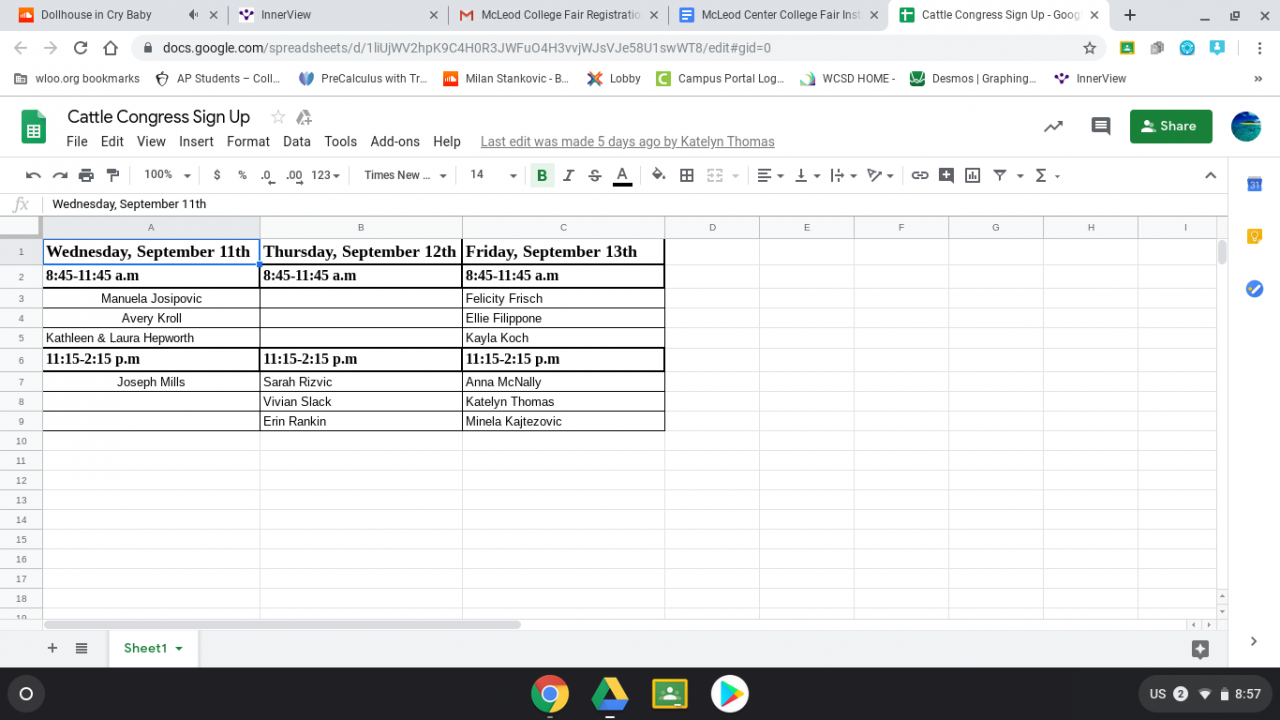Switch to McLeod College Fair Registration tab
The width and height of the screenshot is (1280, 720).
pyautogui.click(x=559, y=15)
